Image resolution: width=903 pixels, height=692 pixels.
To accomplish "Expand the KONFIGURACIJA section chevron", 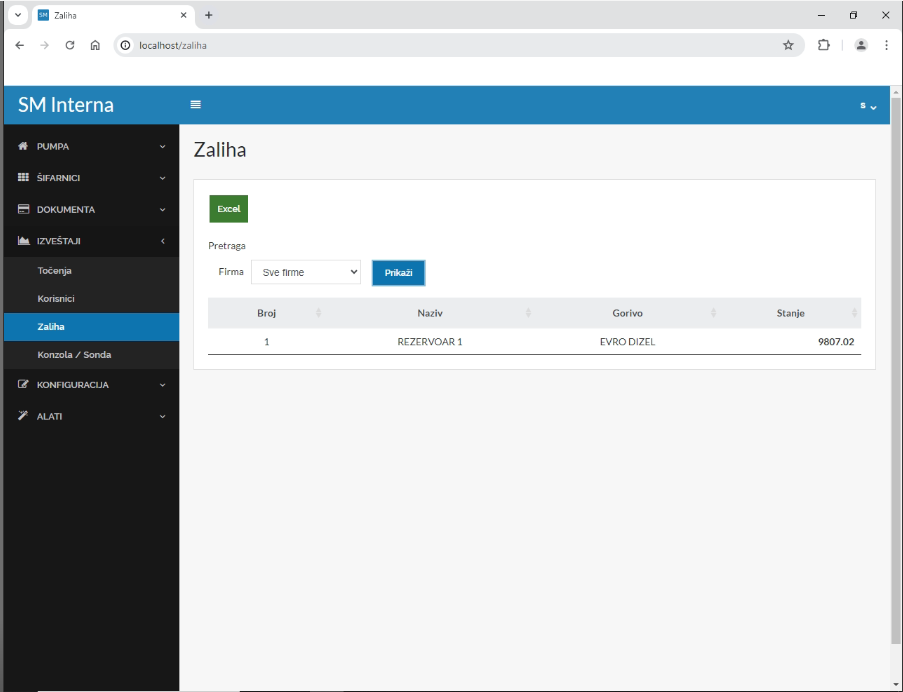I will click(162, 385).
